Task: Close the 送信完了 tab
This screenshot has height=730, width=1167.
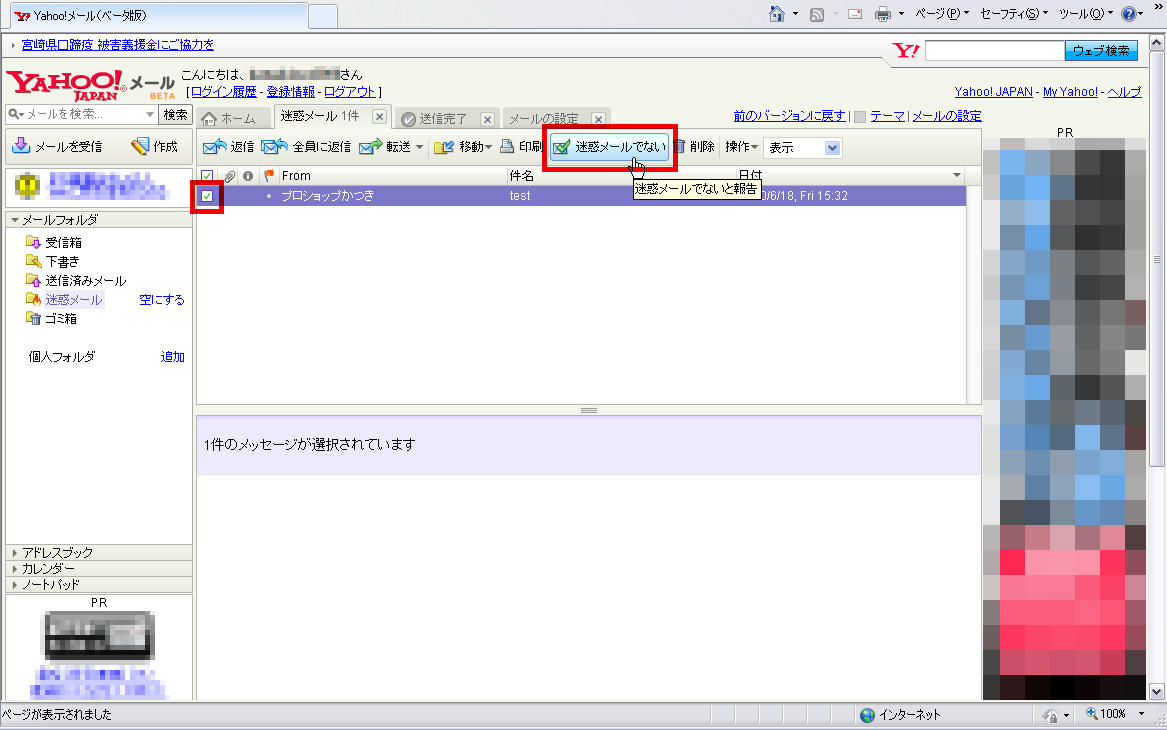Action: (x=487, y=119)
